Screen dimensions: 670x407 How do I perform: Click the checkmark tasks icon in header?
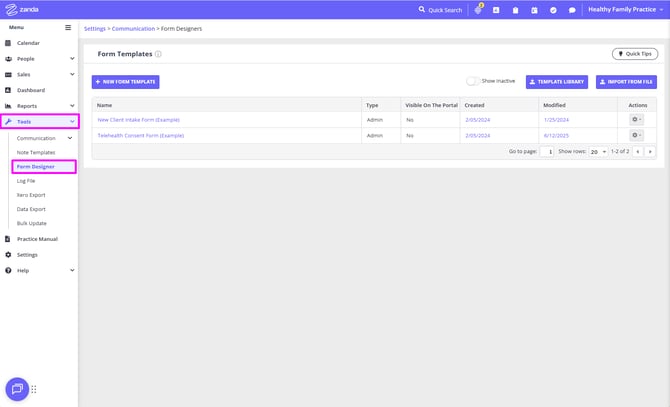click(553, 10)
